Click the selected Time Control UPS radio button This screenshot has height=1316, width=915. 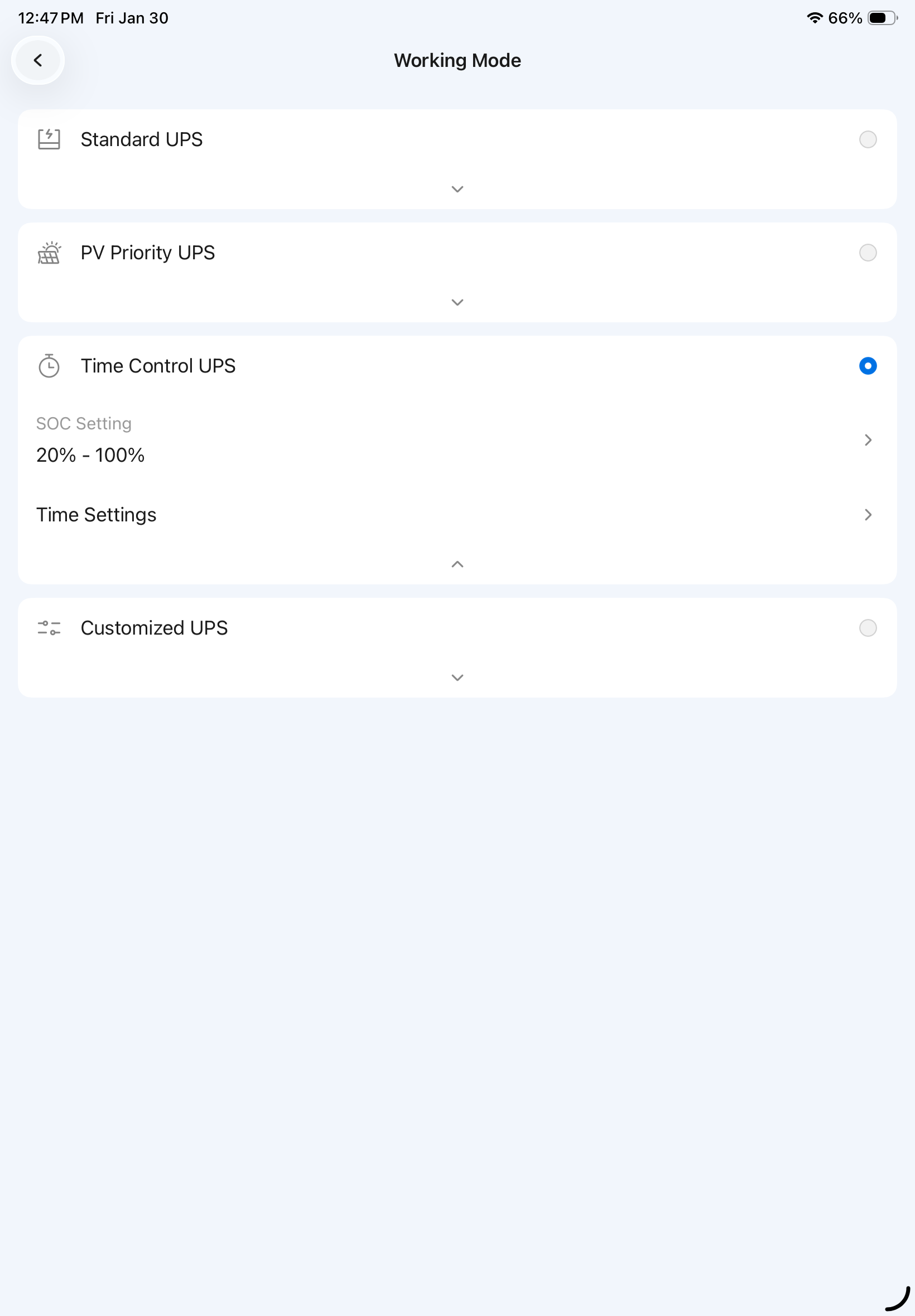coord(868,366)
